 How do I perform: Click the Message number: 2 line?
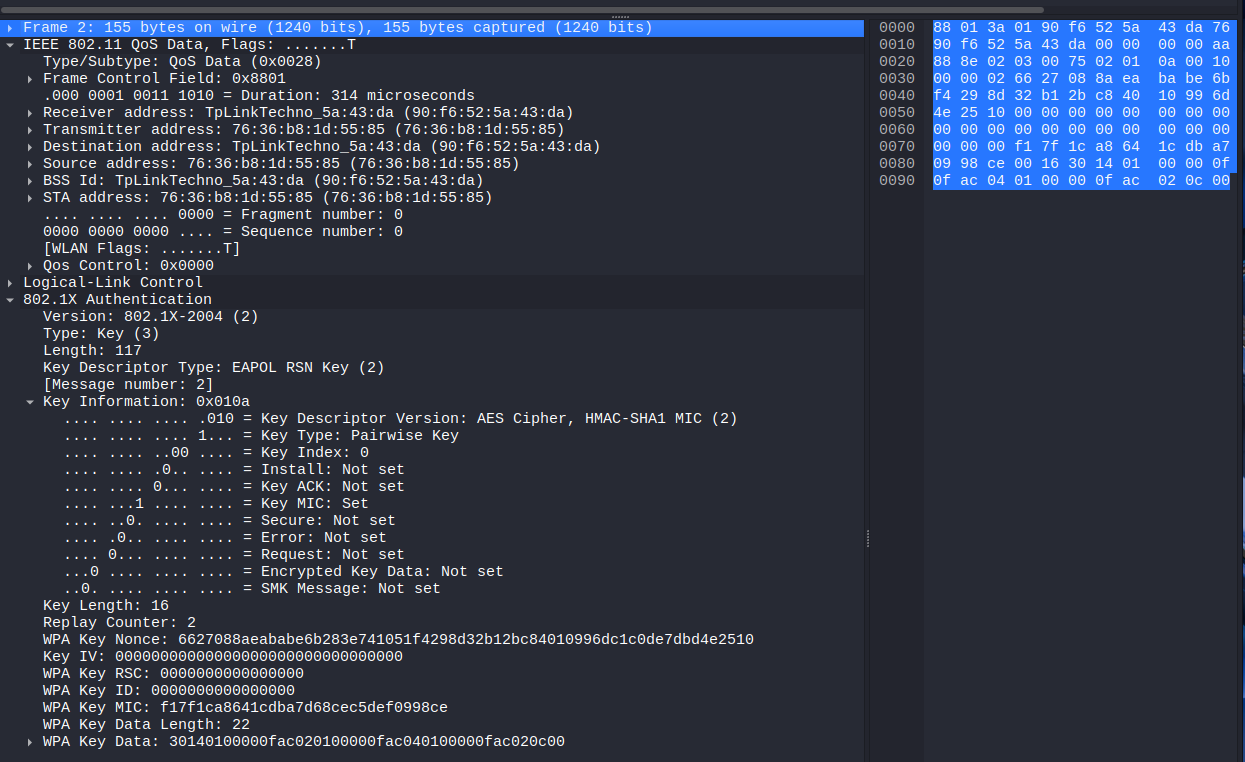pyautogui.click(x=128, y=385)
